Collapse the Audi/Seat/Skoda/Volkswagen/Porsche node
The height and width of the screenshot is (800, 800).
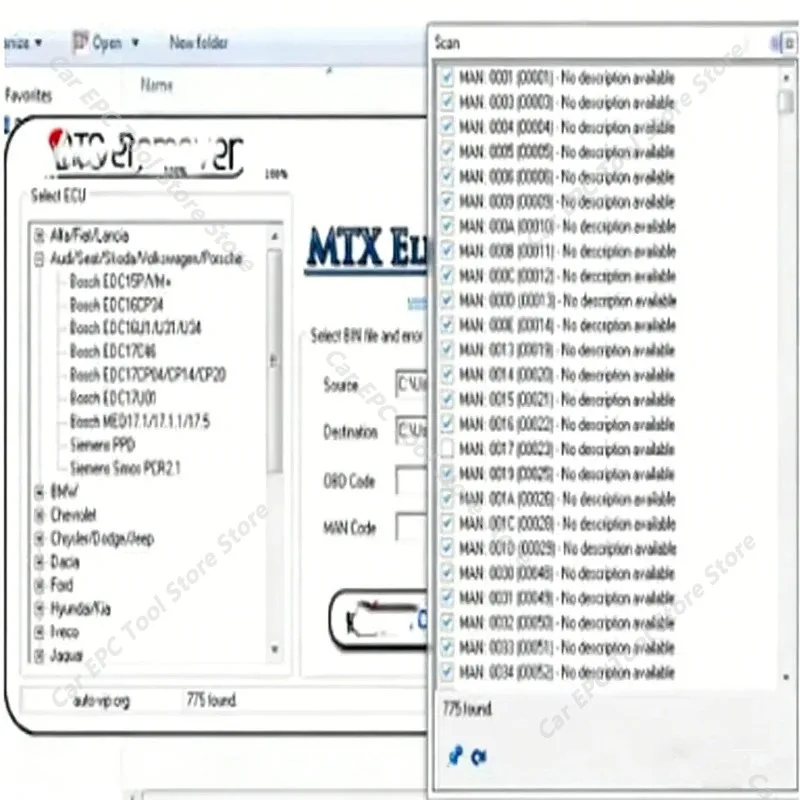tap(39, 259)
